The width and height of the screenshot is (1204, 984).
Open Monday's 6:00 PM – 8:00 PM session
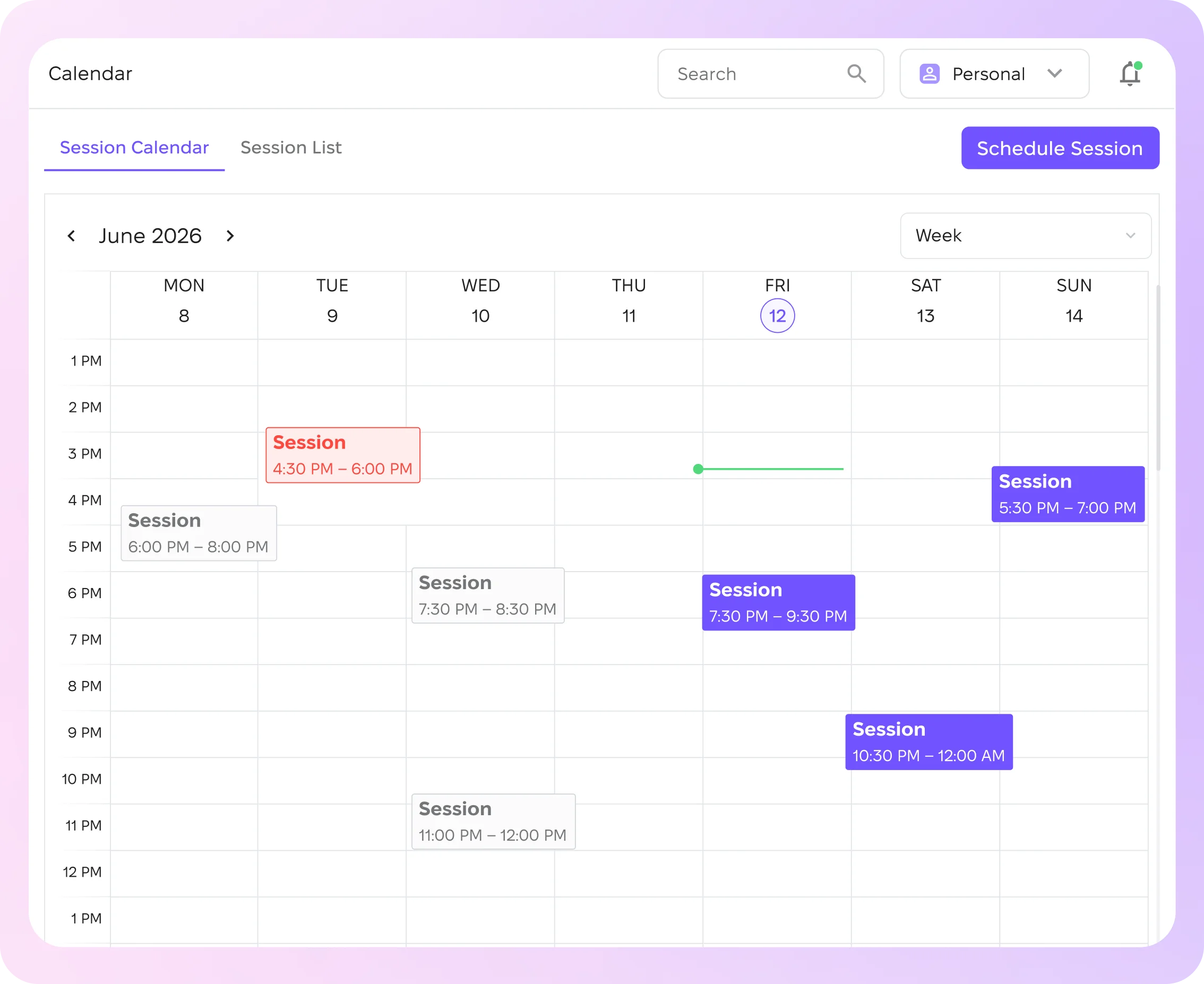199,533
